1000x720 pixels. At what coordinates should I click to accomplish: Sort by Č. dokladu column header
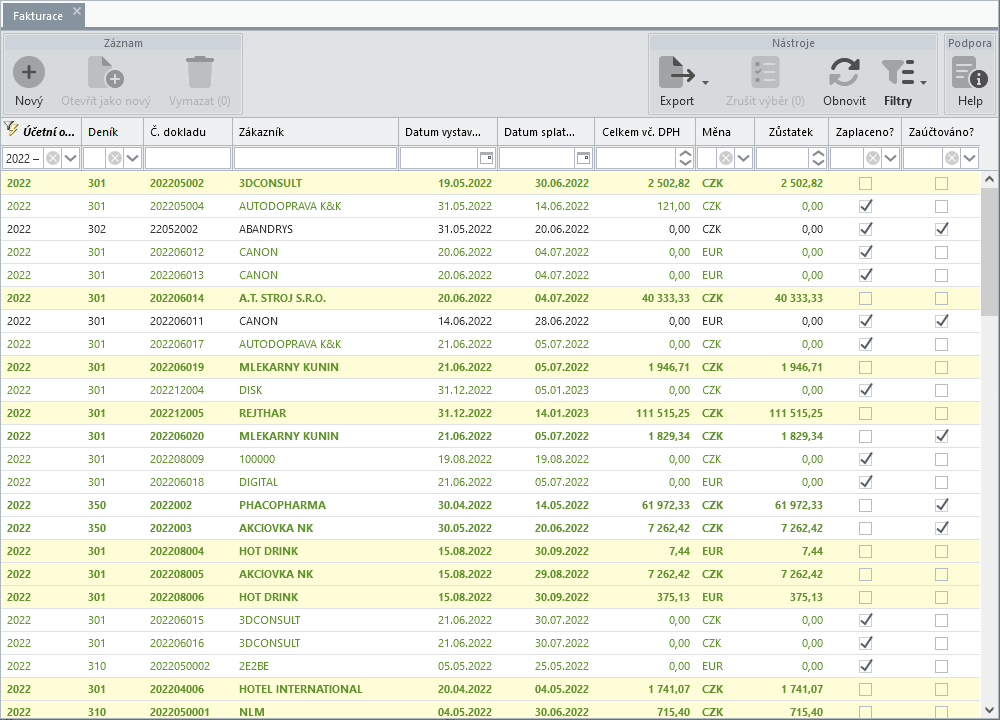pos(188,132)
